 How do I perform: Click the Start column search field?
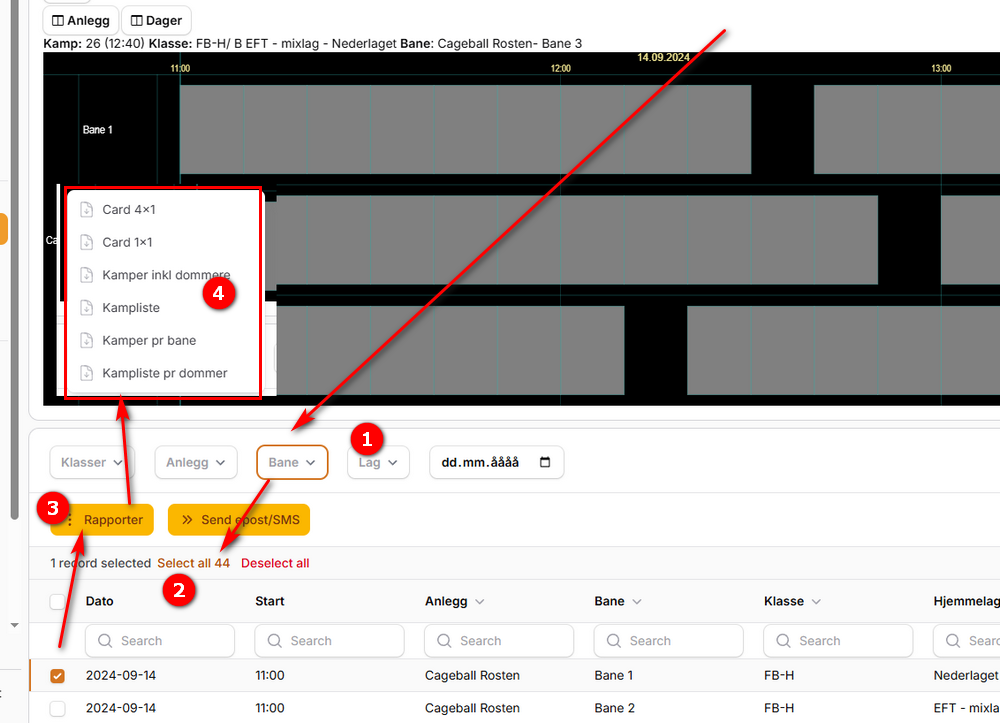tap(330, 641)
